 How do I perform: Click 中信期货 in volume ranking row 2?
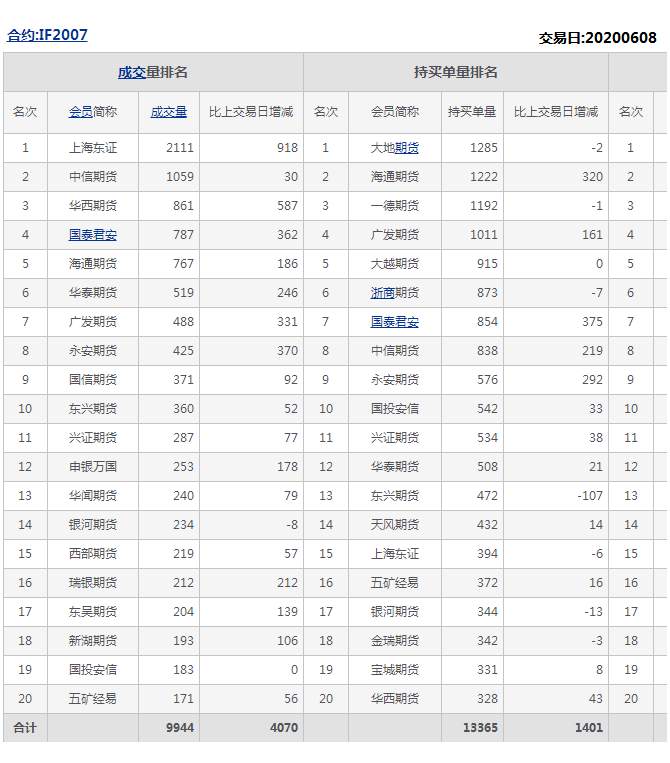pos(93,177)
